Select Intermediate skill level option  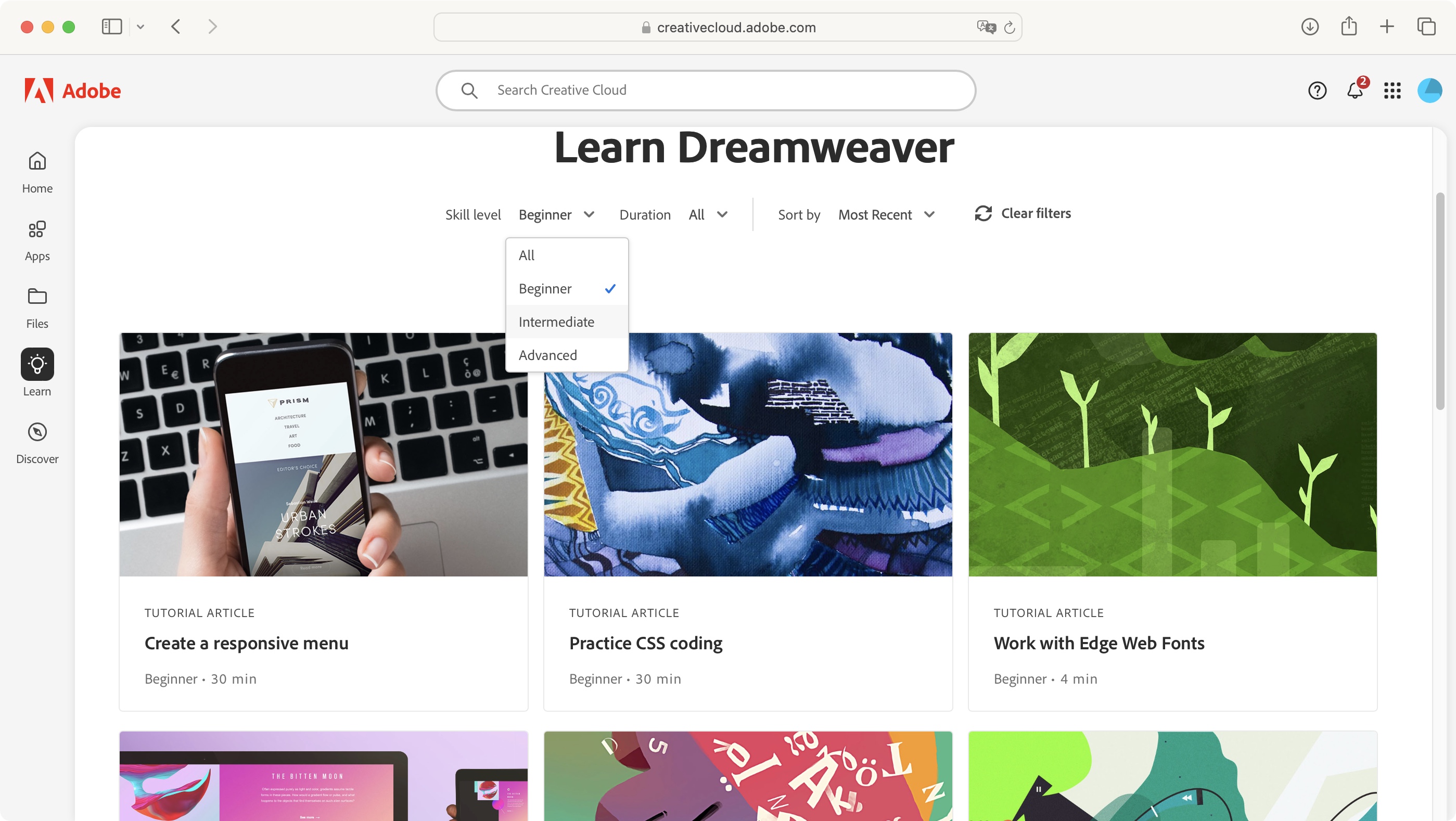tap(557, 322)
